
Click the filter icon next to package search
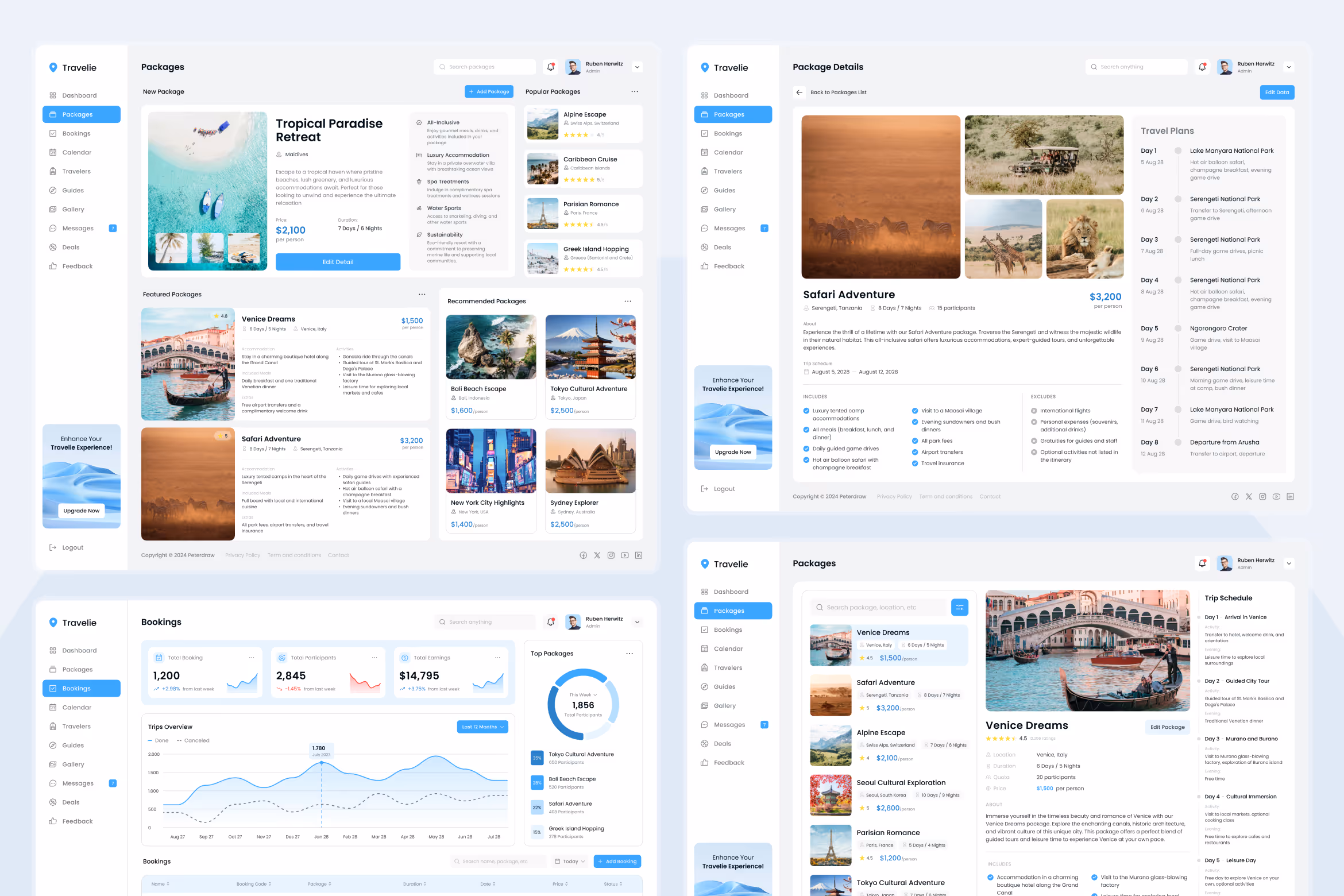click(959, 607)
